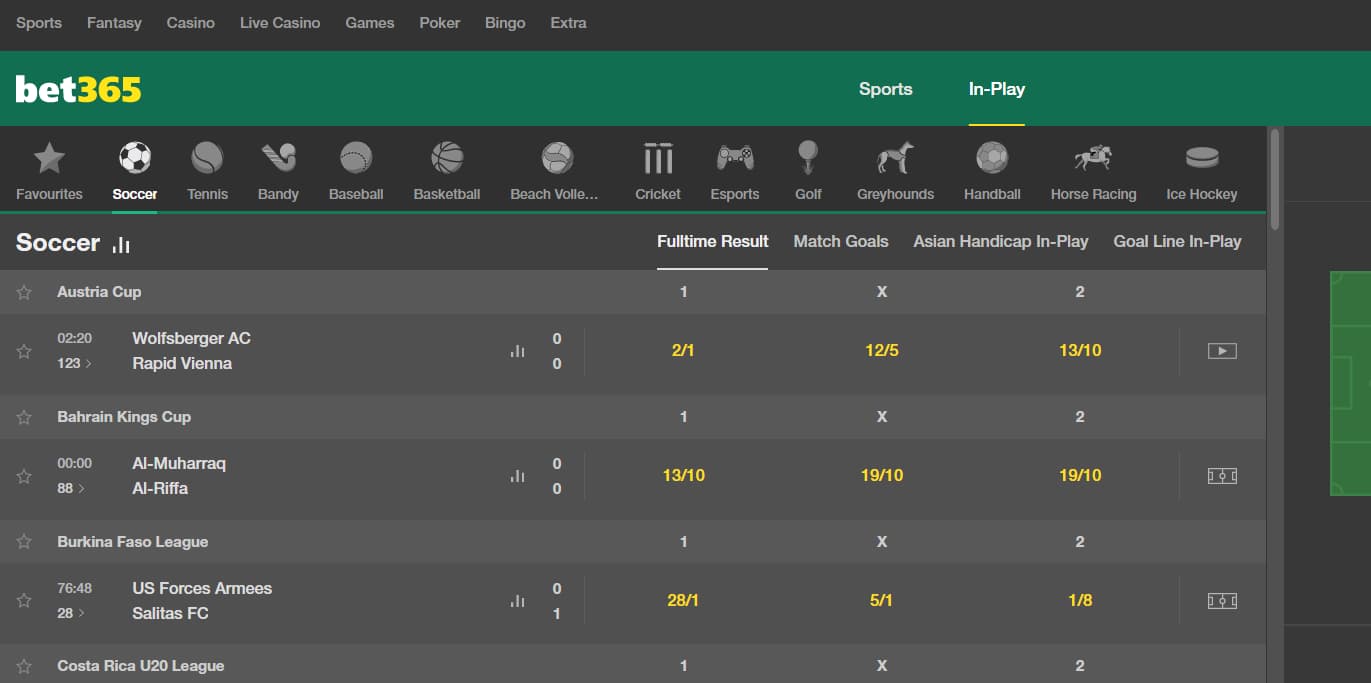Open stats icon for Al-Muharraq match
This screenshot has width=1371, height=683.
click(x=517, y=476)
